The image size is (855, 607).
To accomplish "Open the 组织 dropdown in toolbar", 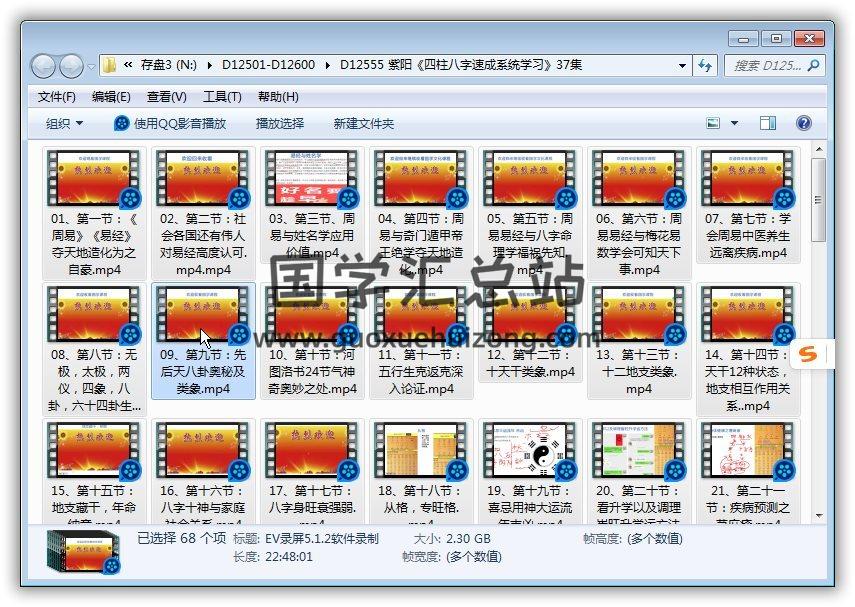I will pos(64,124).
